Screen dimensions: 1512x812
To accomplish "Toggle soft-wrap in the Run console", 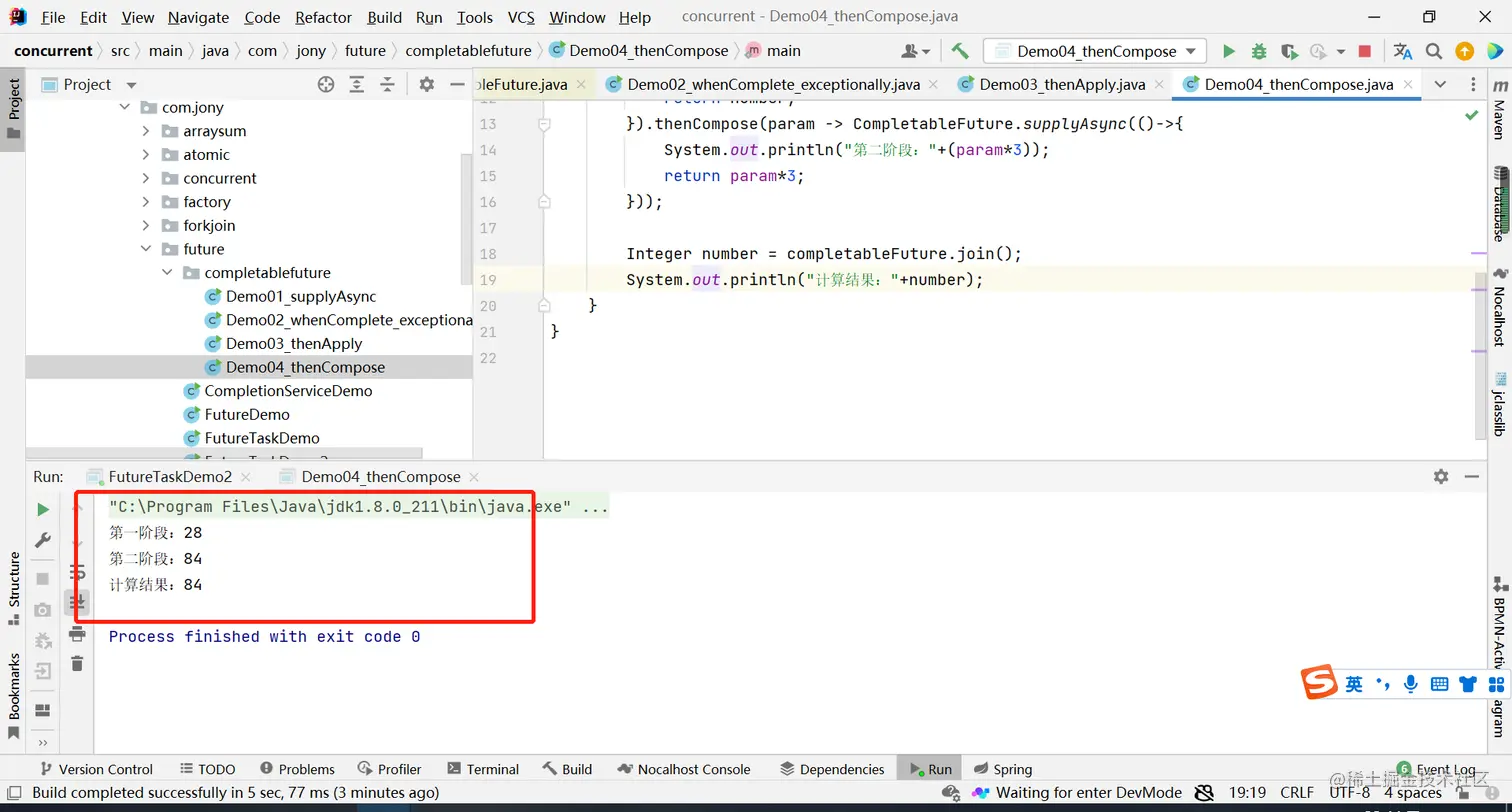I will pos(77,572).
